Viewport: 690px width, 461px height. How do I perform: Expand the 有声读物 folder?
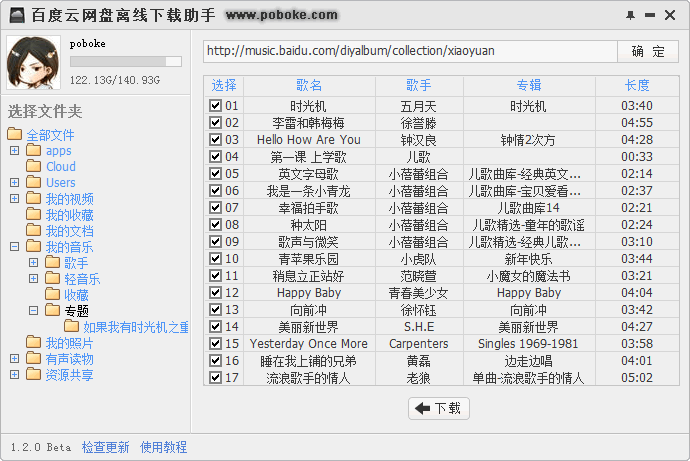[15, 359]
